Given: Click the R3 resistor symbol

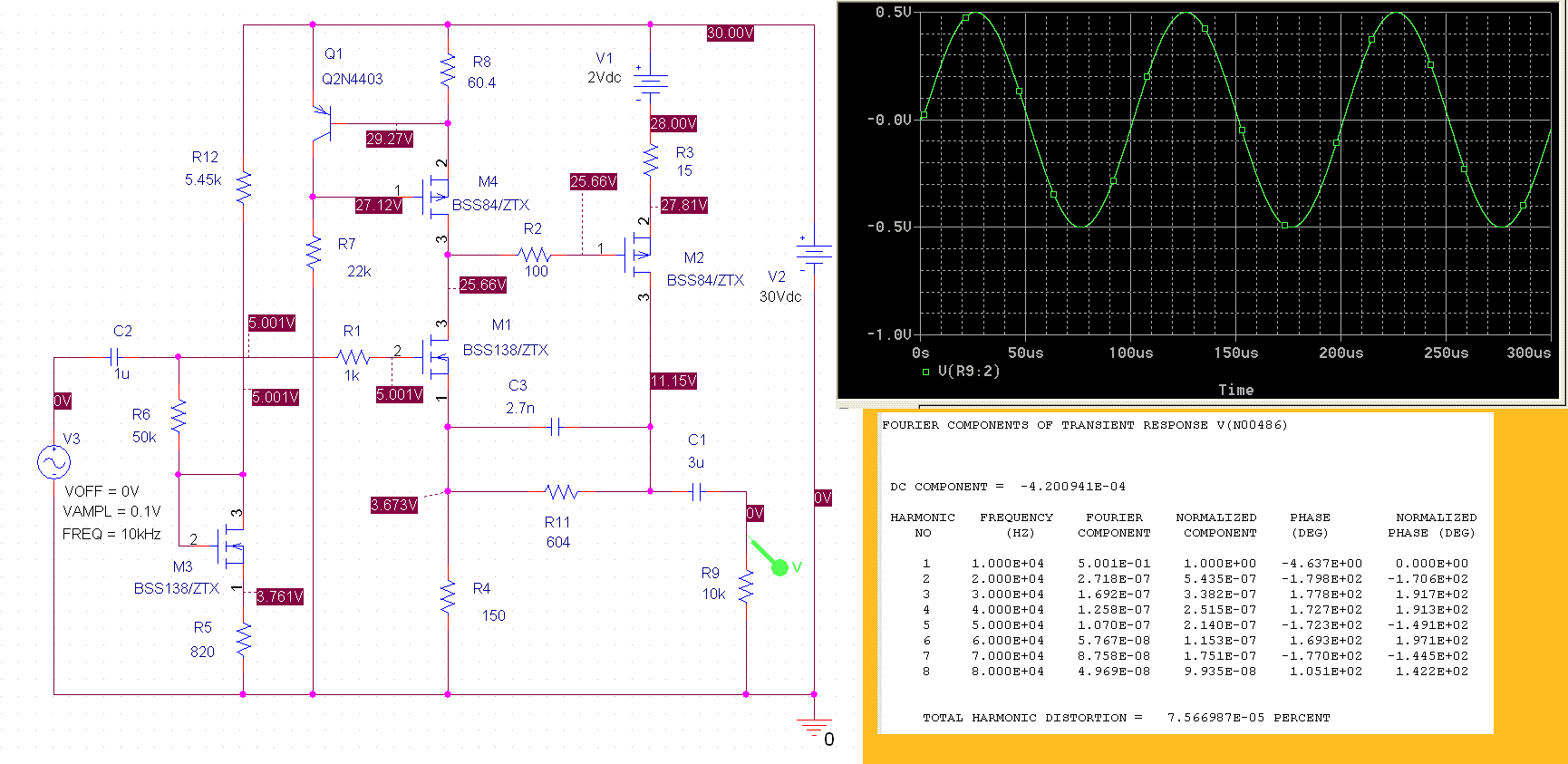Looking at the screenshot, I should click(x=651, y=160).
